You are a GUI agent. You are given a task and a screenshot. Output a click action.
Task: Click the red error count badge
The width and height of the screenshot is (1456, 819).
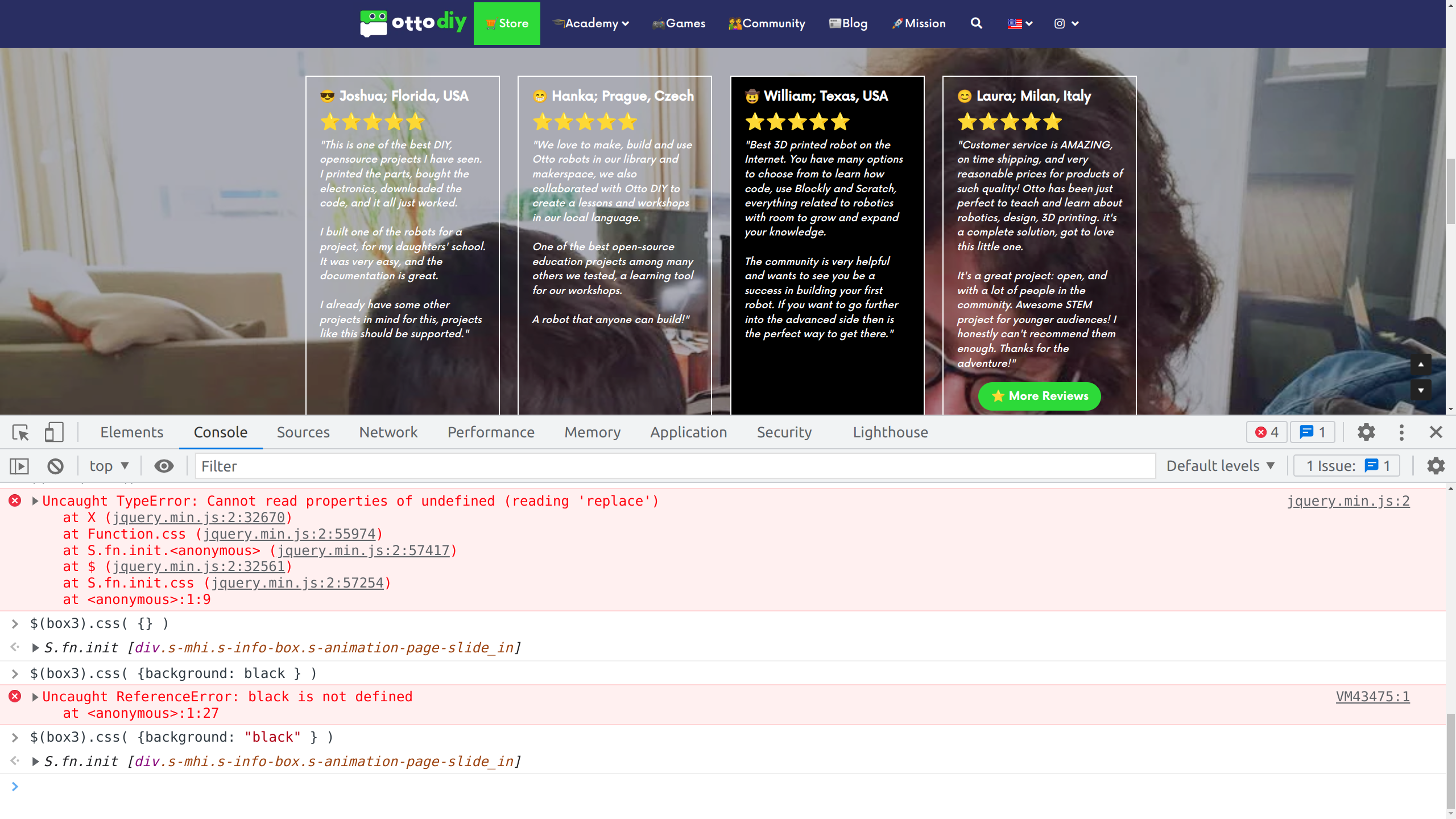pos(1267,432)
